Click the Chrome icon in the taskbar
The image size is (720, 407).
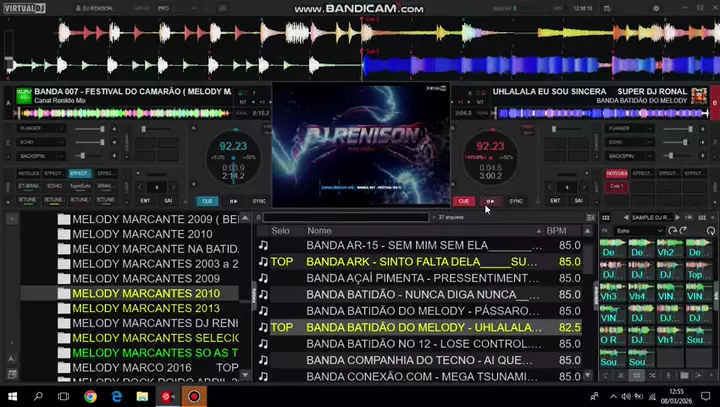[x=91, y=396]
